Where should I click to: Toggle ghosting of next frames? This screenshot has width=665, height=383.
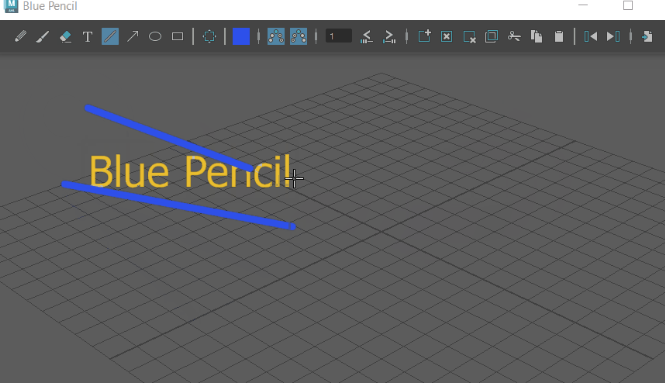[299, 36]
